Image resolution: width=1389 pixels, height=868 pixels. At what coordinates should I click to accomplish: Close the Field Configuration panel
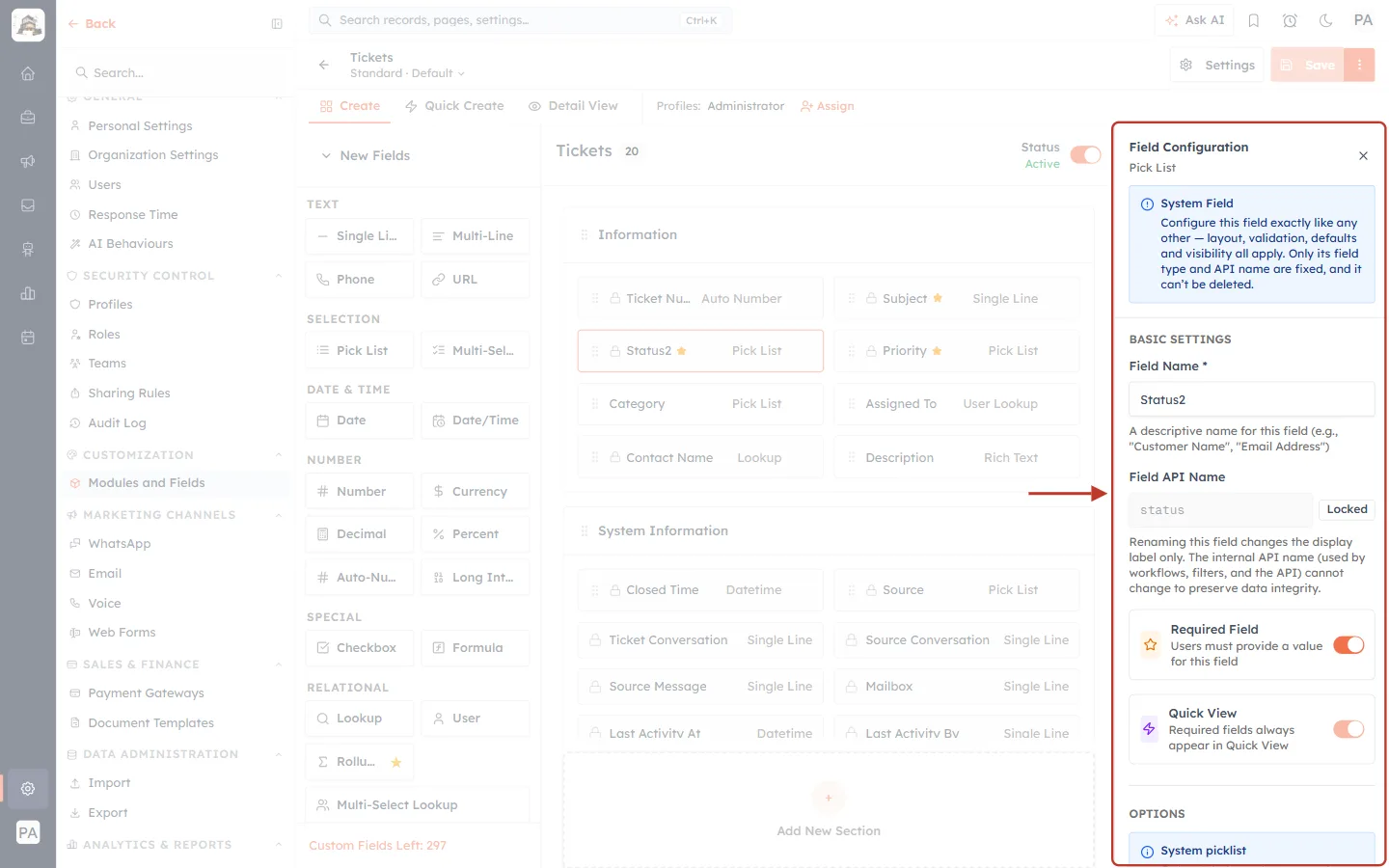[1363, 155]
